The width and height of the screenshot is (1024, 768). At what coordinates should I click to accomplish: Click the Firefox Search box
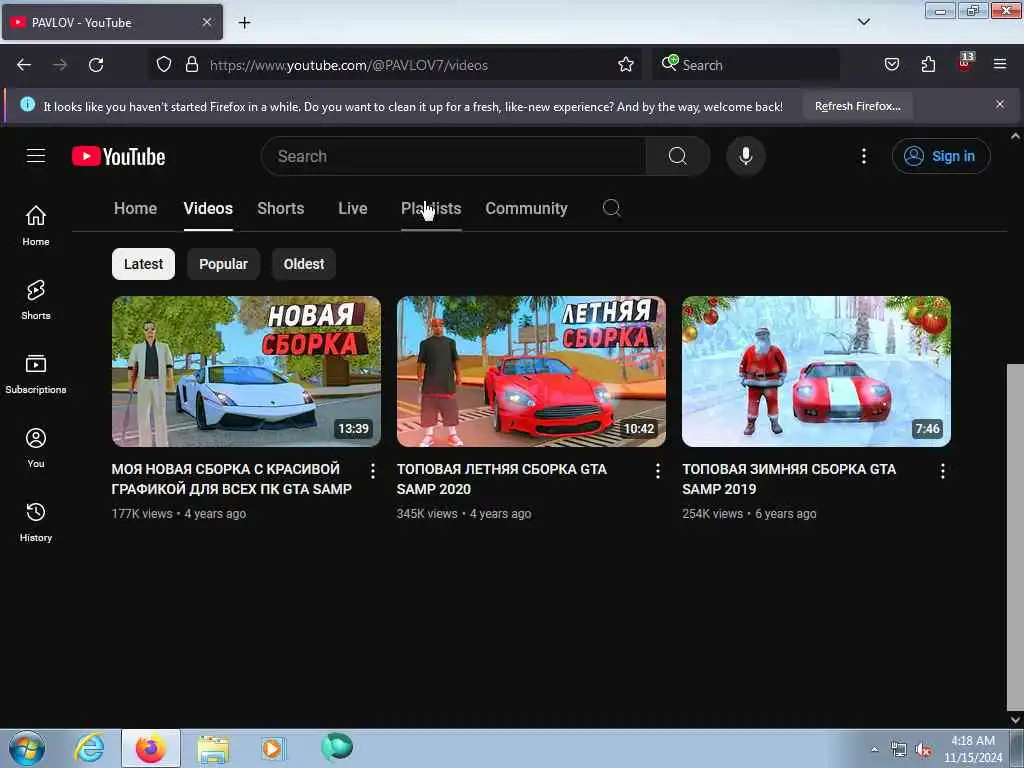pos(746,65)
